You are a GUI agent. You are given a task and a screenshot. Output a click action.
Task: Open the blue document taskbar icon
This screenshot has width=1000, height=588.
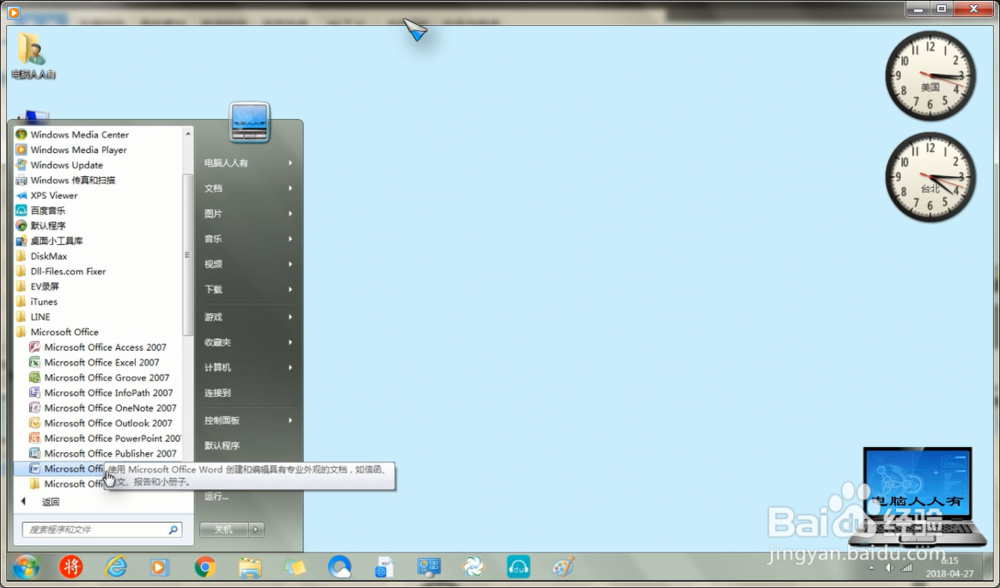384,566
